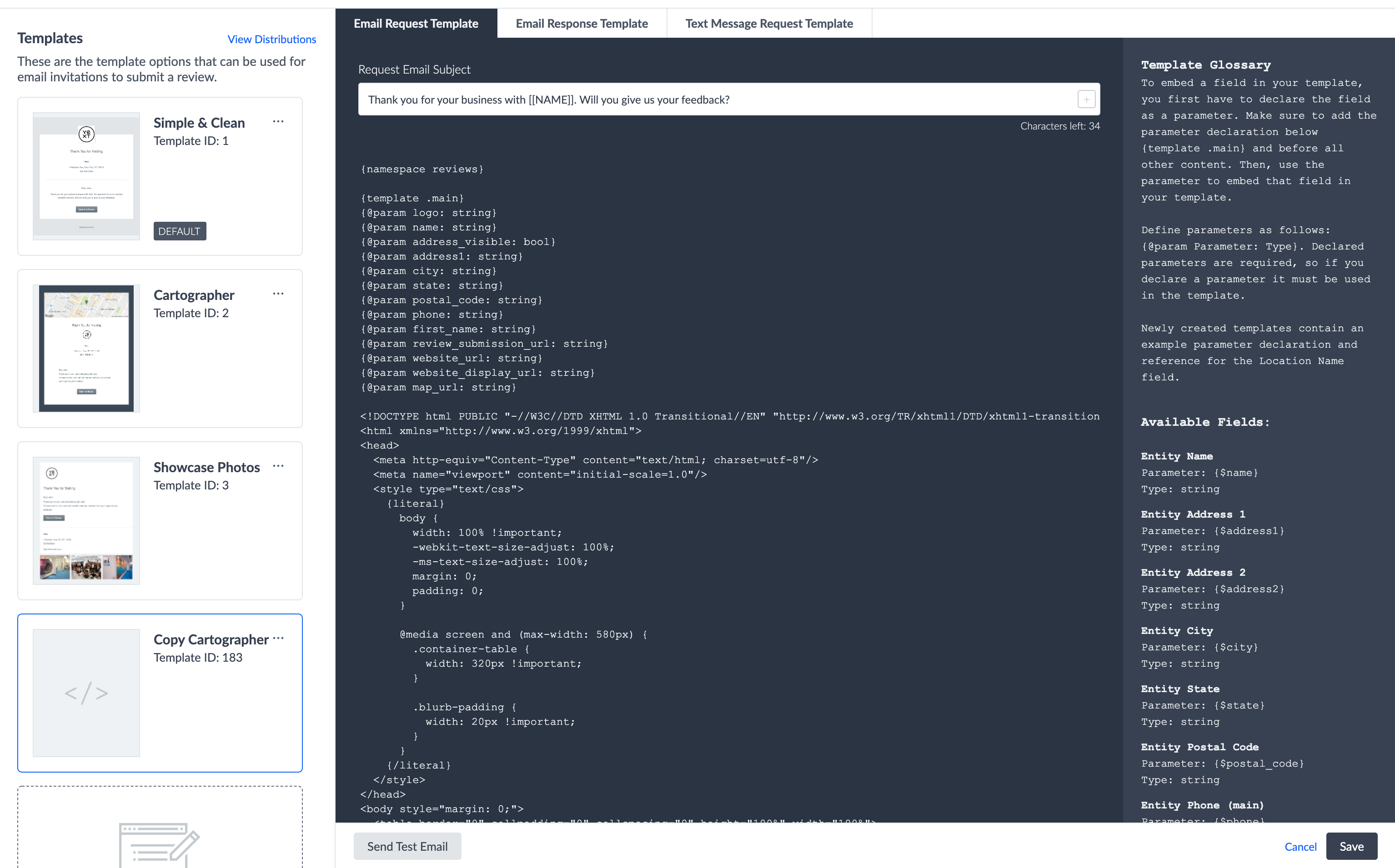Switch to Text Message Request Template tab
Image resolution: width=1395 pixels, height=868 pixels.
point(769,24)
